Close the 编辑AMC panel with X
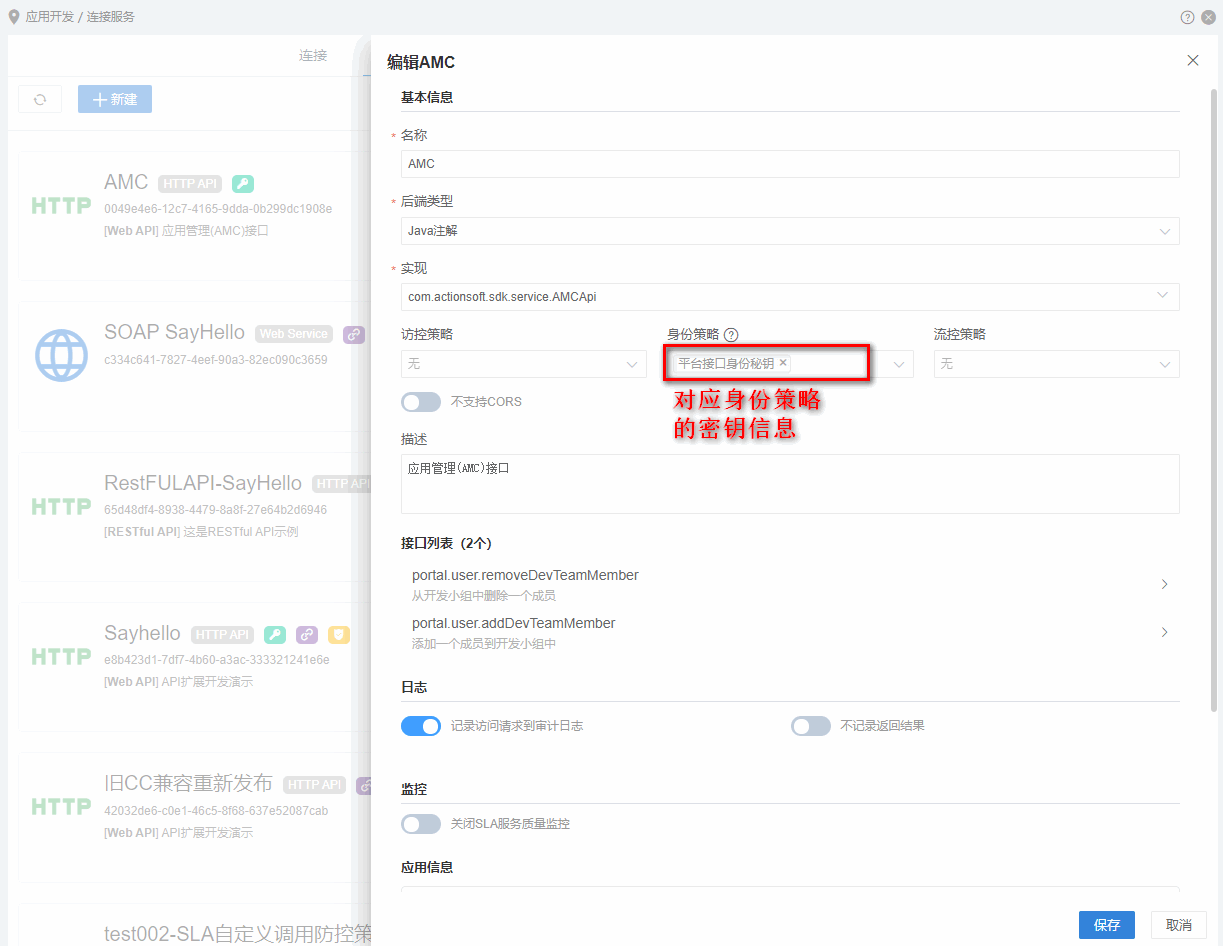Image resolution: width=1223 pixels, height=946 pixels. [1193, 61]
